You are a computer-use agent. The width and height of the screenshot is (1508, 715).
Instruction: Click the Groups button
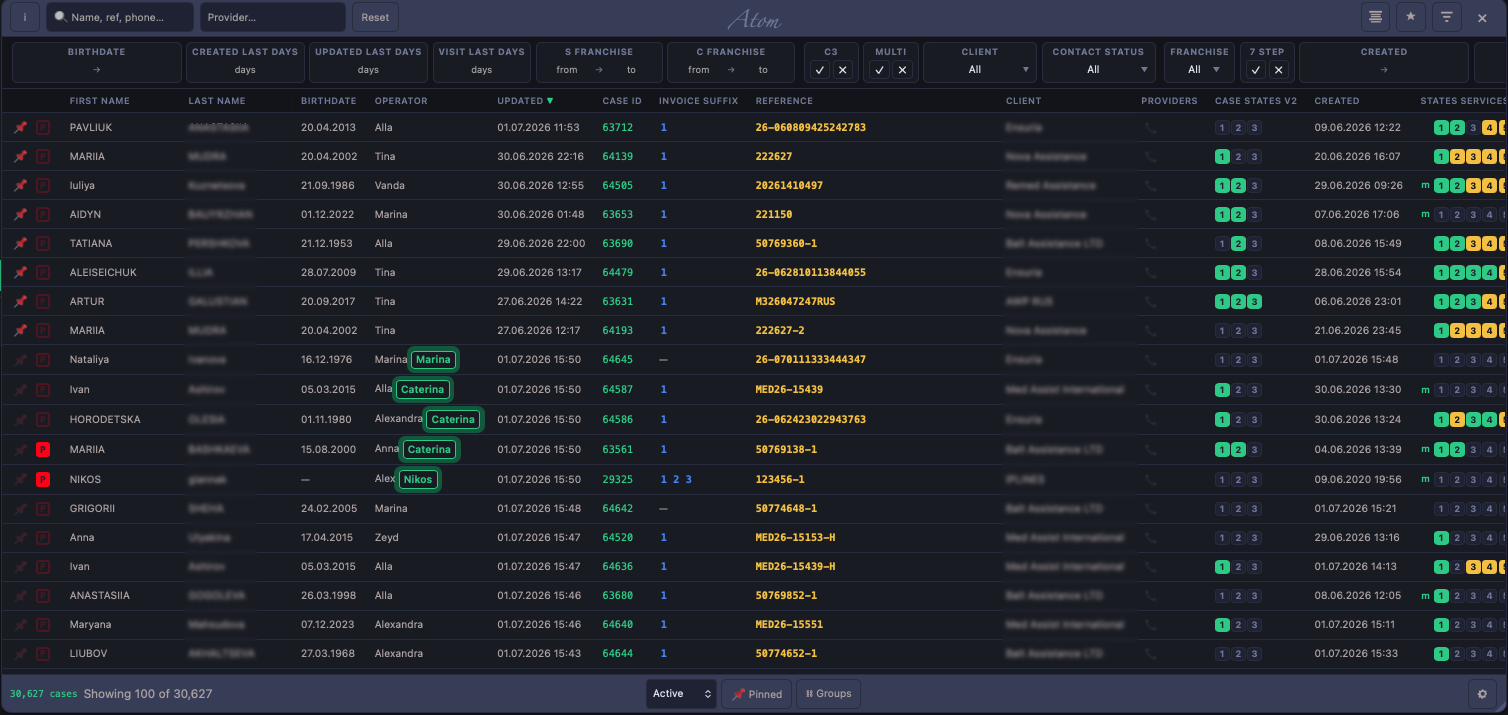828,694
